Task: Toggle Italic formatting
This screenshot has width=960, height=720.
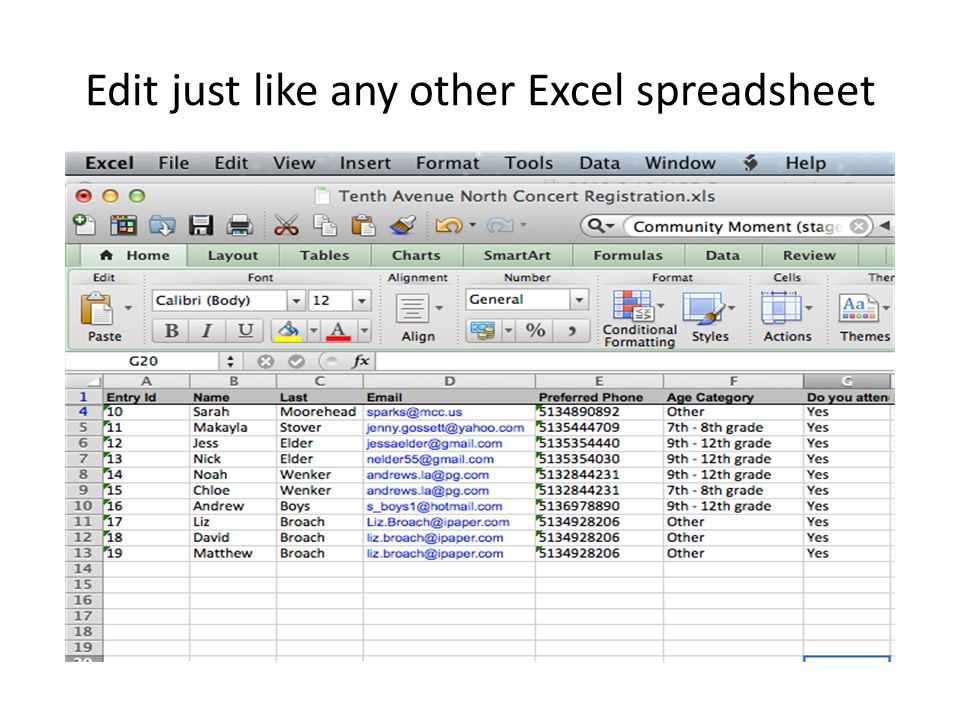Action: [207, 331]
